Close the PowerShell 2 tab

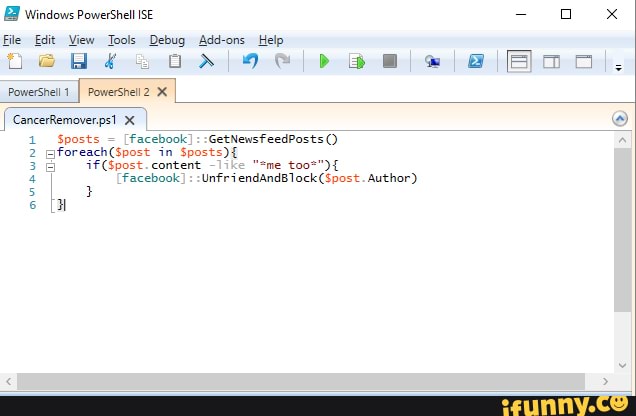pos(162,92)
